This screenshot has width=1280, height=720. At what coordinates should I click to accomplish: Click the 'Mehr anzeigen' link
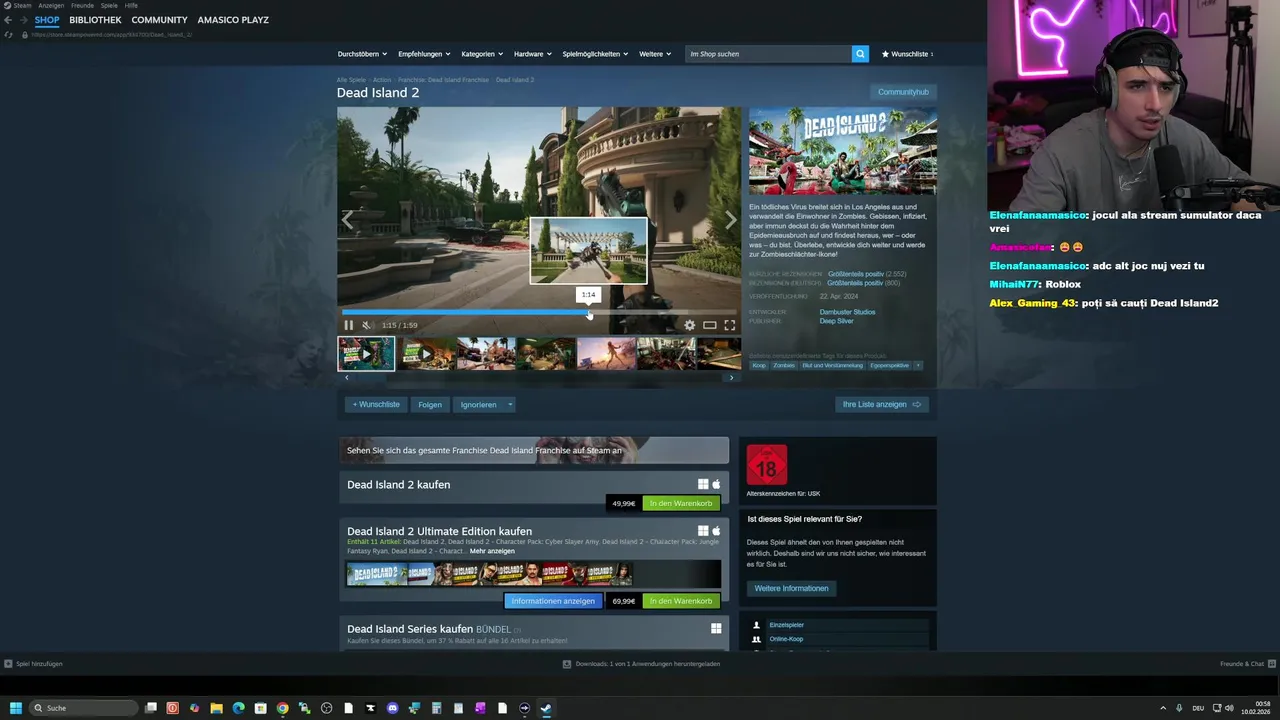point(492,551)
